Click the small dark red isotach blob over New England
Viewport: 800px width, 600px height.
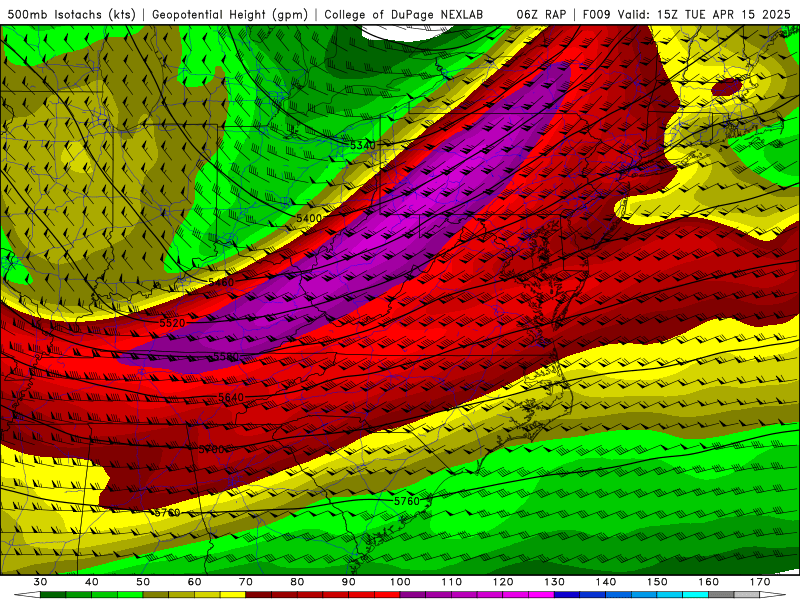tap(727, 87)
